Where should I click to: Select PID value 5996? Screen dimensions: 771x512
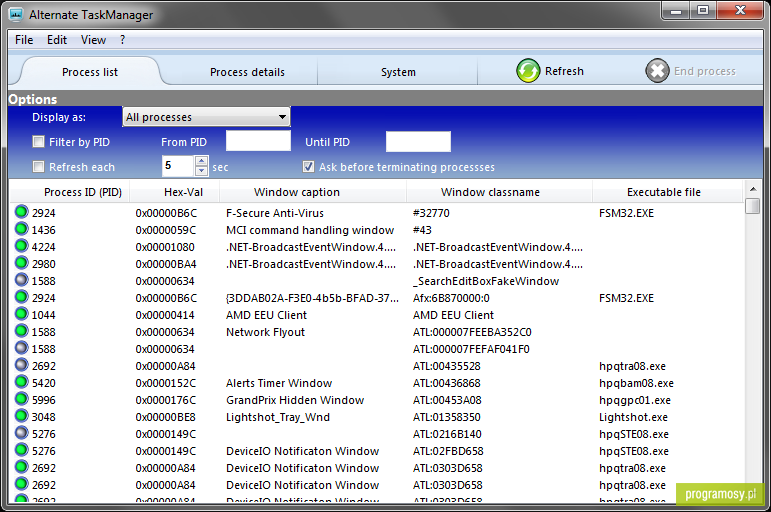click(44, 400)
